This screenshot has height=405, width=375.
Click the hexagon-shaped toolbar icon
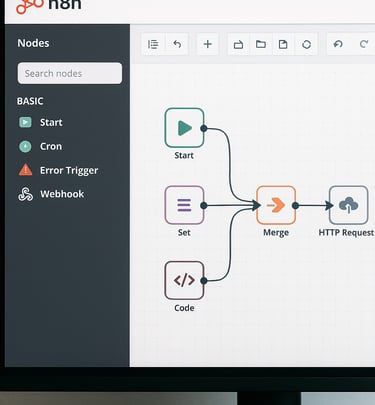point(306,44)
